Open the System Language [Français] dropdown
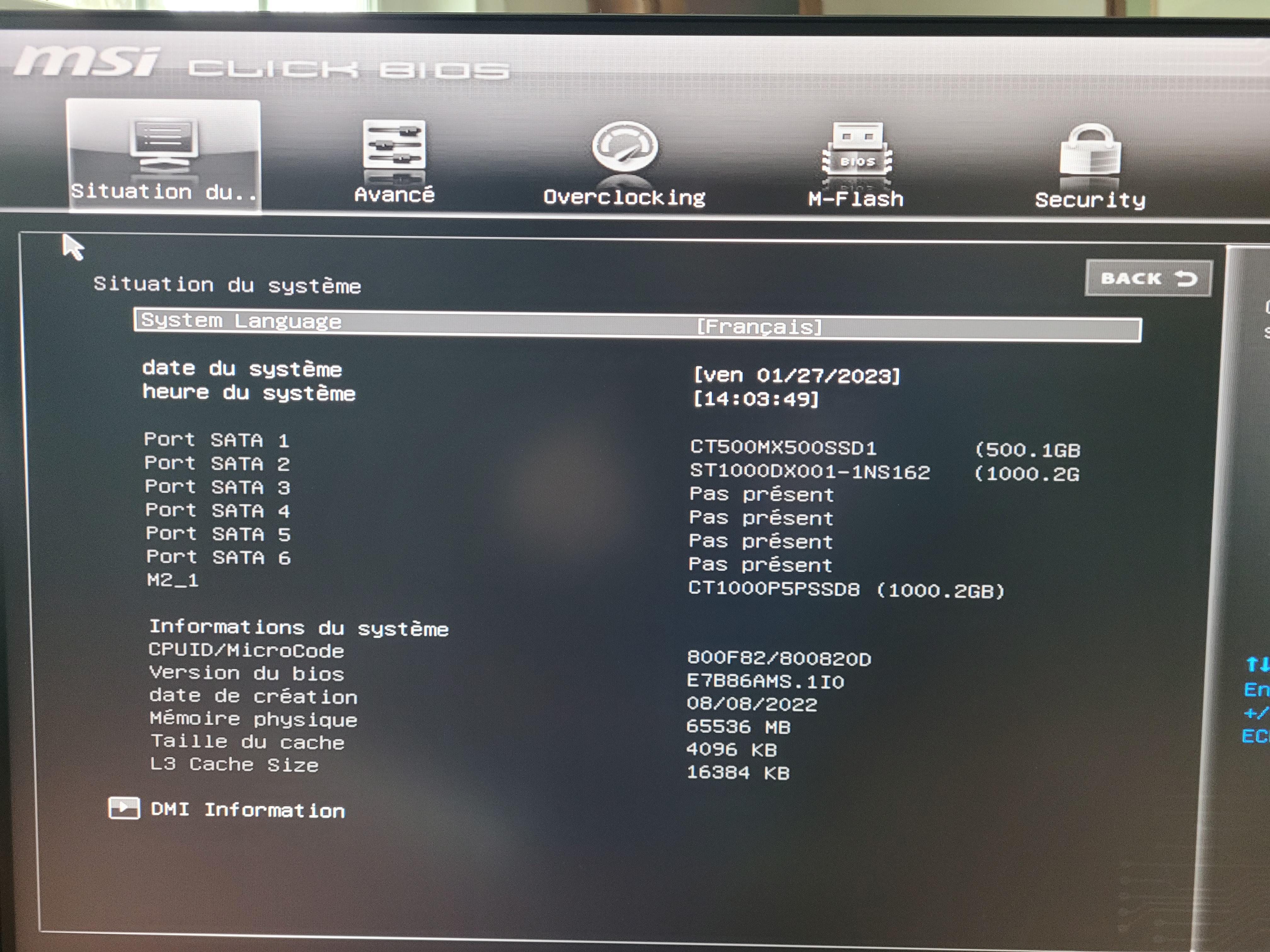The width and height of the screenshot is (1270, 952). (760, 327)
